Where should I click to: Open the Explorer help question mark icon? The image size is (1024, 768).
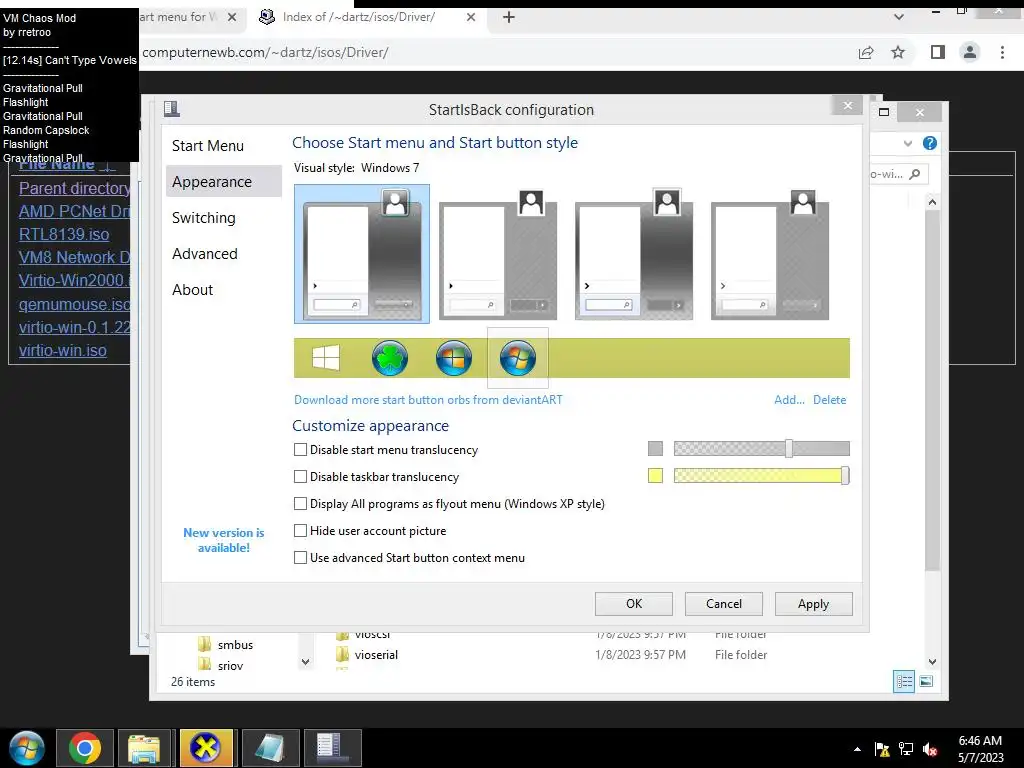tap(930, 143)
